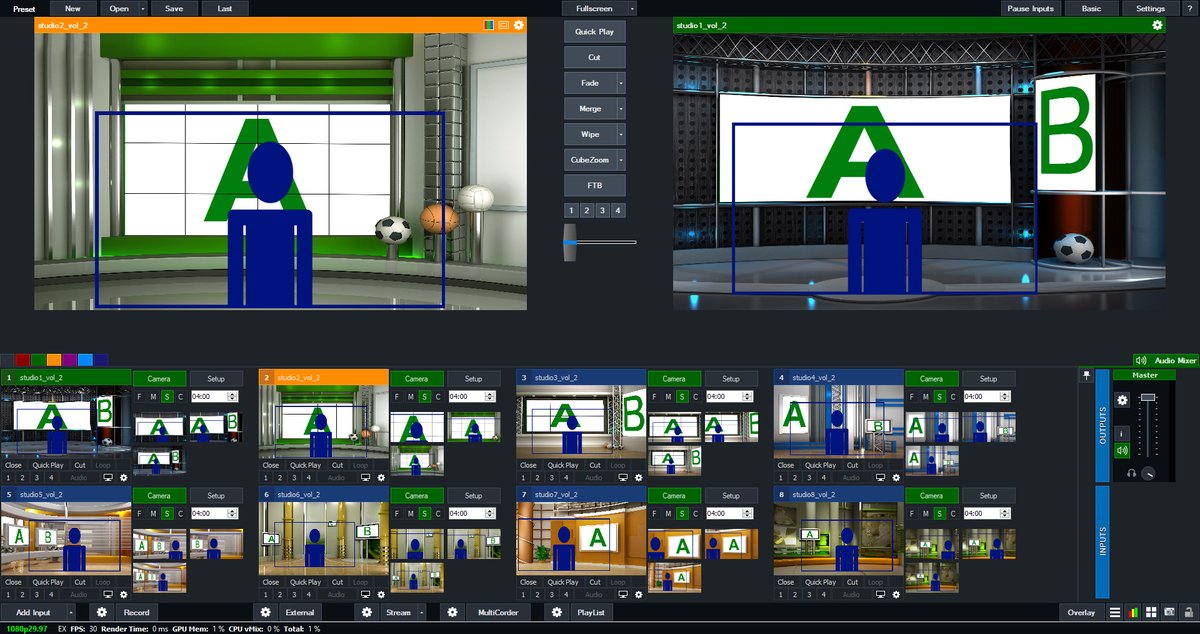Open Setup tab for input 8 studio8_vol_2

988,495
